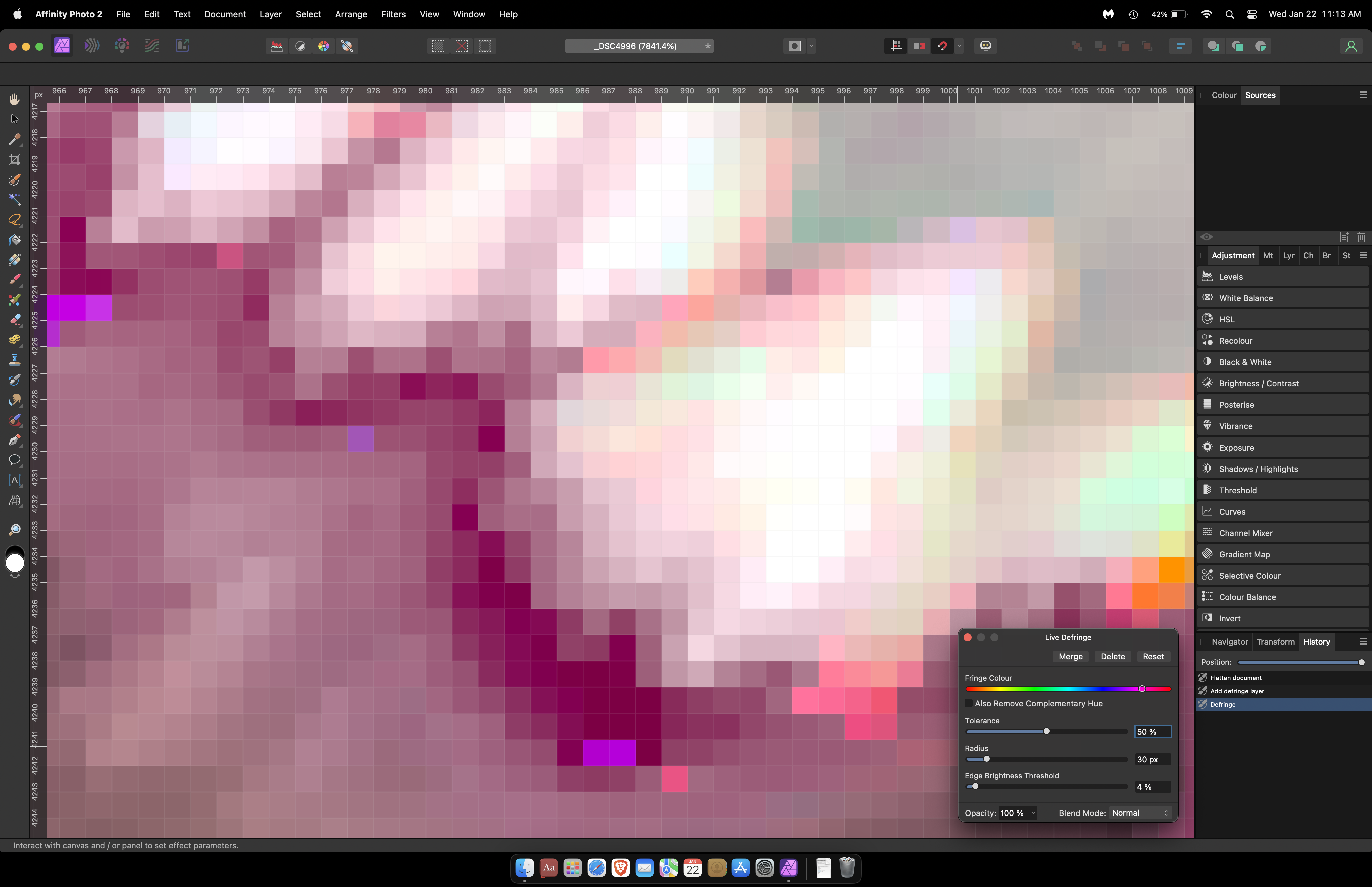Image resolution: width=1372 pixels, height=887 pixels.
Task: Open the Filters menu
Action: pos(393,14)
